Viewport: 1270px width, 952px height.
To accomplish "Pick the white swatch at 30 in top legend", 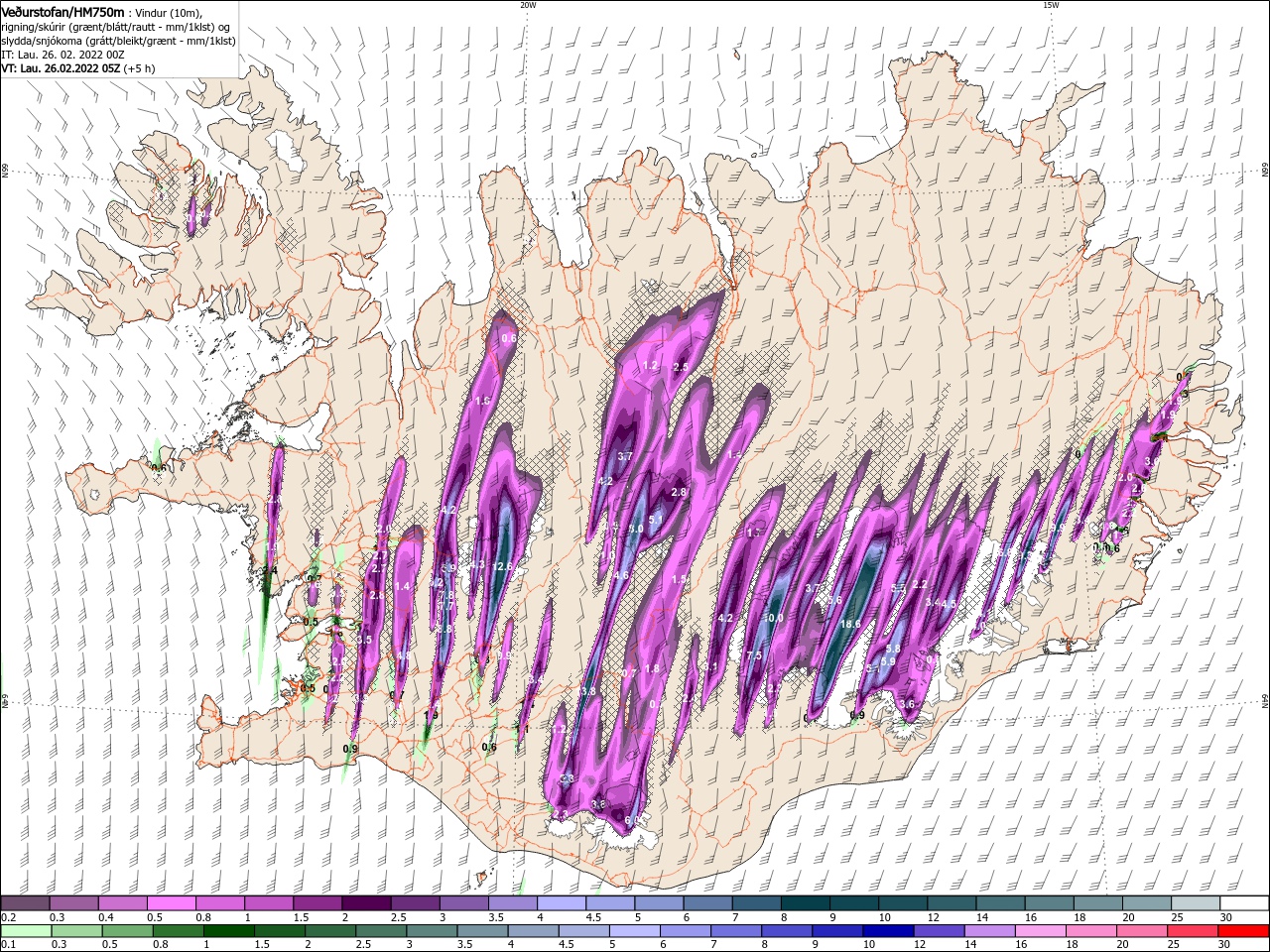I will [x=1243, y=903].
